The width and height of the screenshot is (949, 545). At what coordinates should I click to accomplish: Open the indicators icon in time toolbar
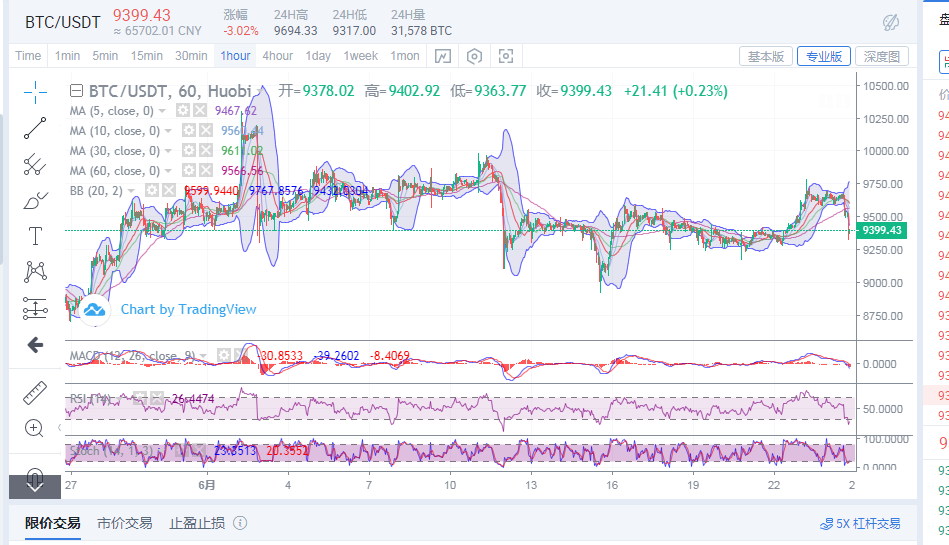pos(443,56)
